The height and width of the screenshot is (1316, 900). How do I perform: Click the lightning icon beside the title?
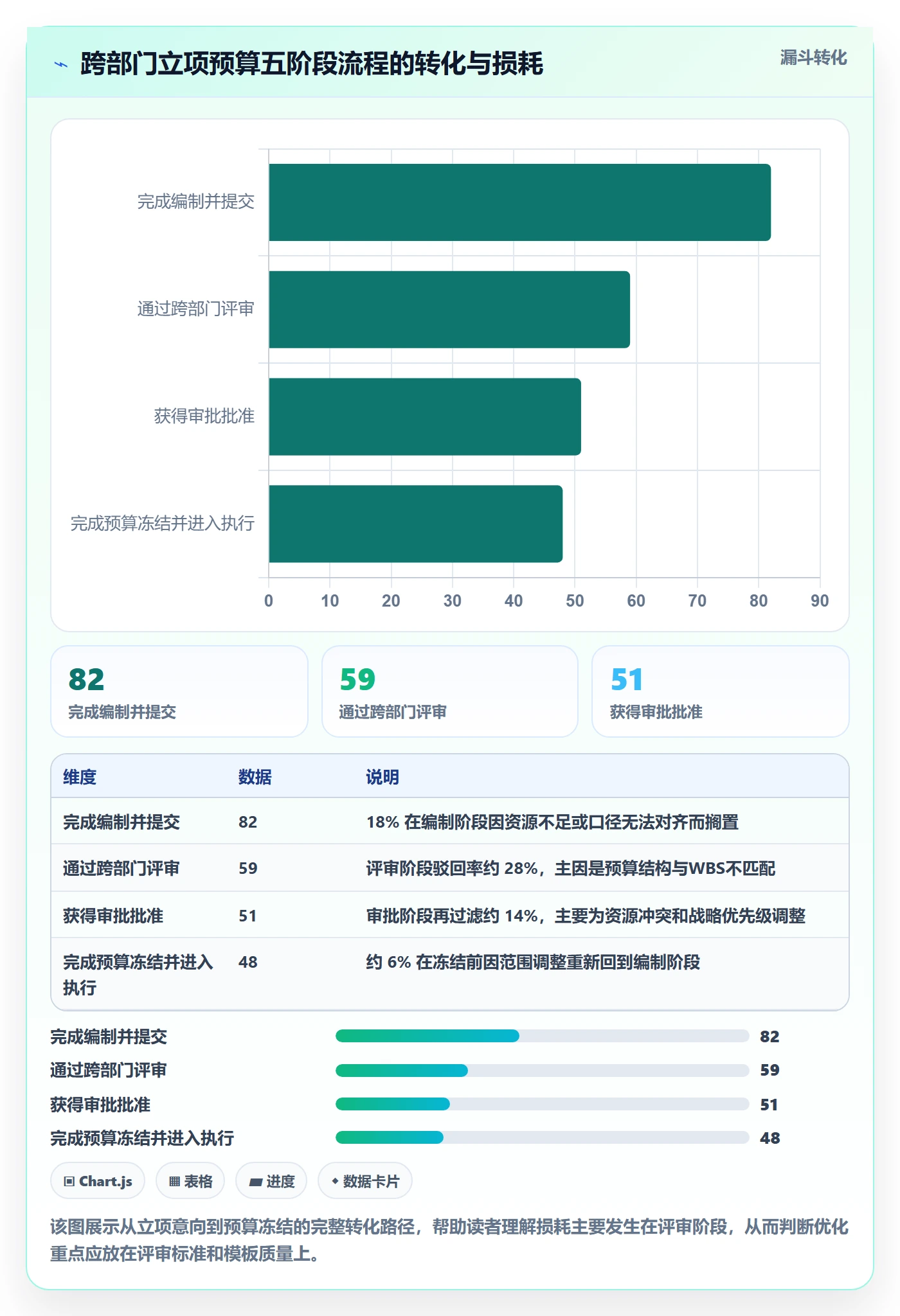(x=60, y=64)
